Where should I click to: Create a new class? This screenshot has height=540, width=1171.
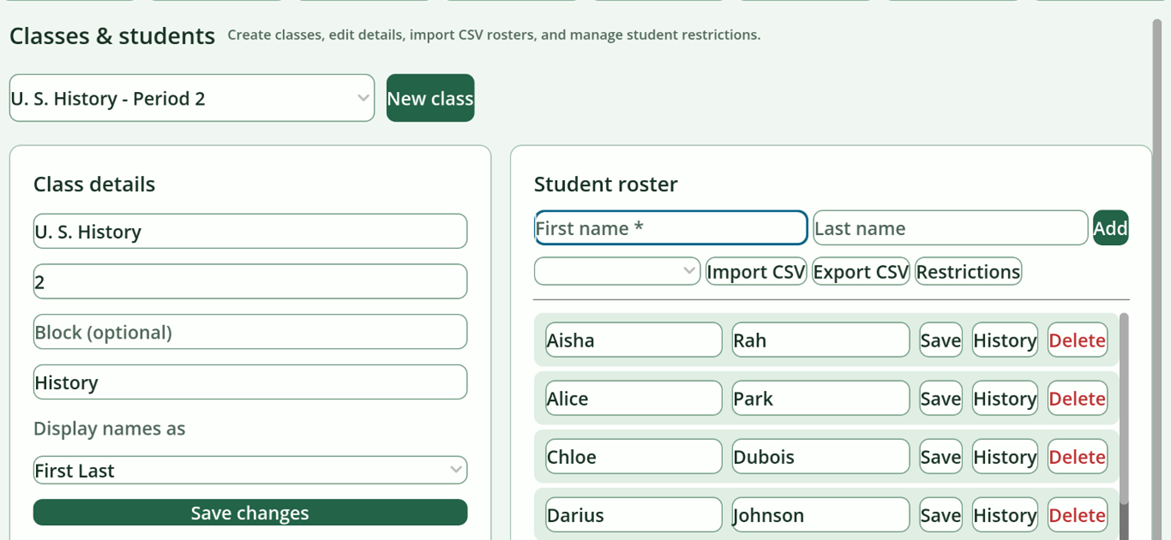click(x=430, y=98)
